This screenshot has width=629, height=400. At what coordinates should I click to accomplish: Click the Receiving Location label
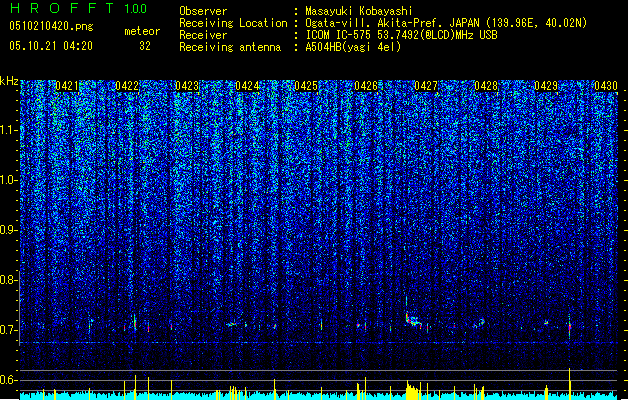233,23
